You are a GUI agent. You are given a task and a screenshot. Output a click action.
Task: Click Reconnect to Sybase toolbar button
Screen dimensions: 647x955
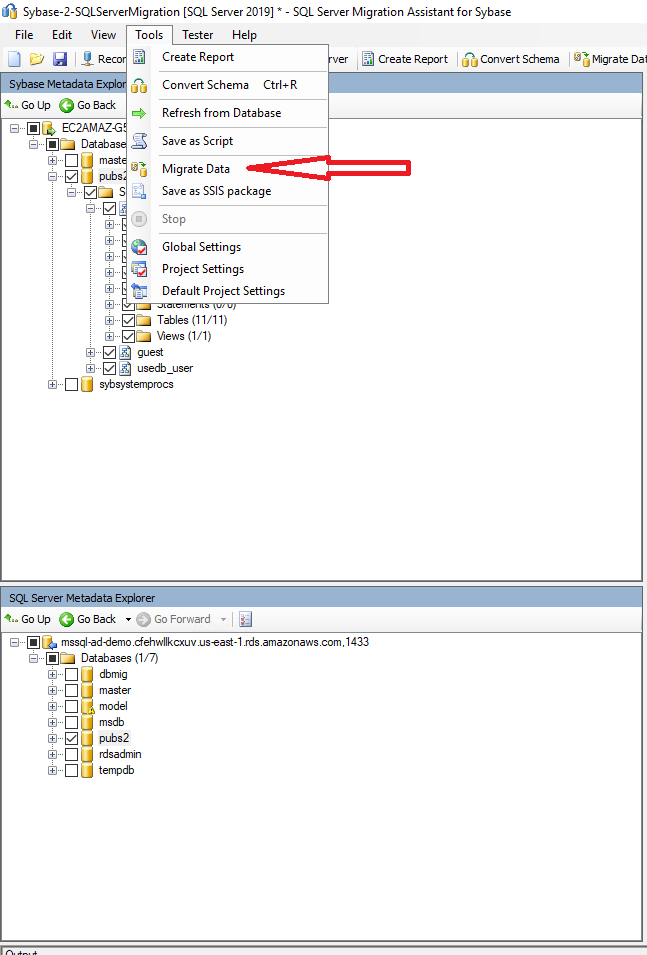coord(104,59)
